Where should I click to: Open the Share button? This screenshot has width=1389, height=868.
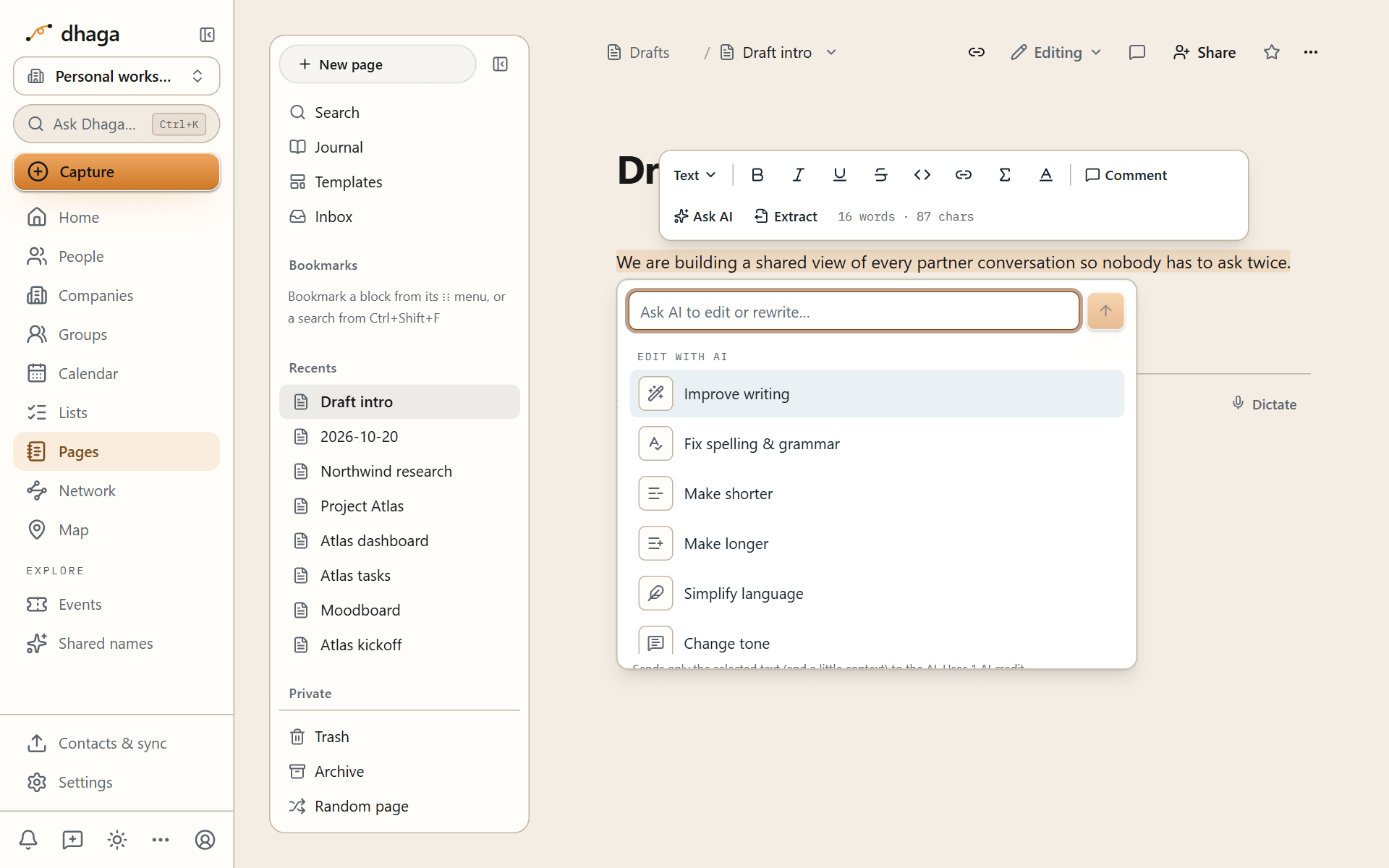click(1205, 52)
